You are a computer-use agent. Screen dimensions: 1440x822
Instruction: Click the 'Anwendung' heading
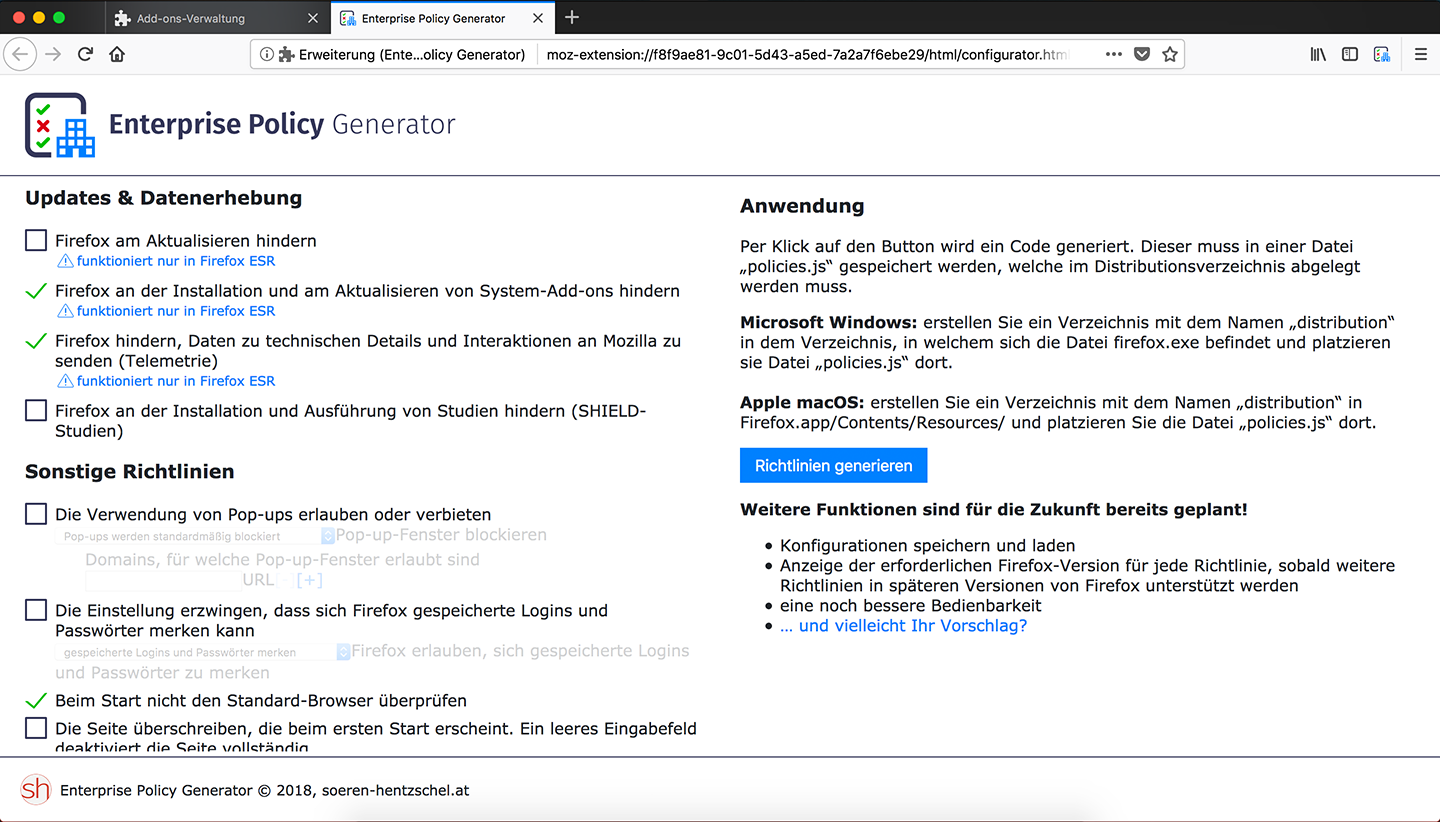[802, 207]
